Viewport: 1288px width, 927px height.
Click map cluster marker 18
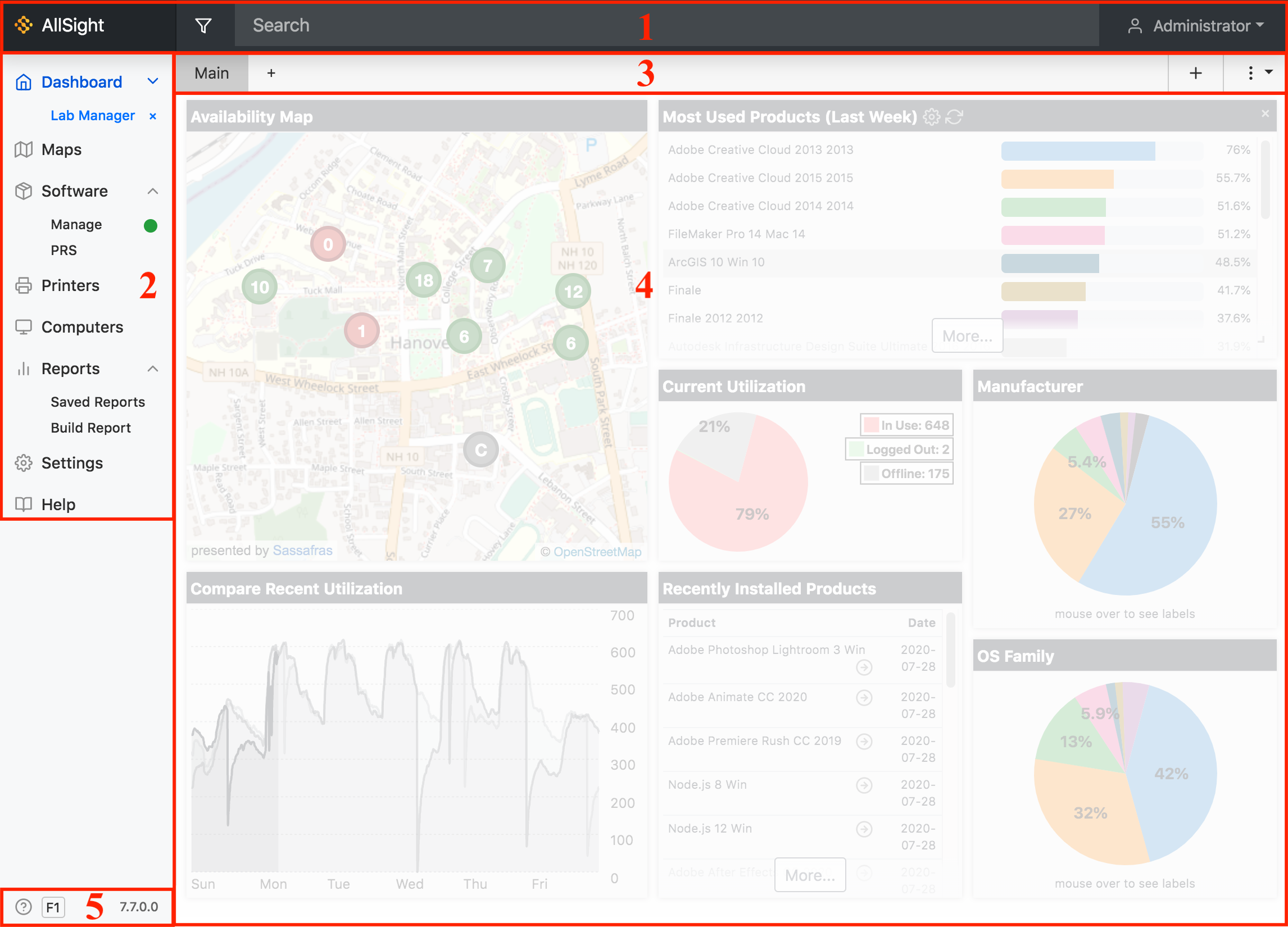point(424,280)
